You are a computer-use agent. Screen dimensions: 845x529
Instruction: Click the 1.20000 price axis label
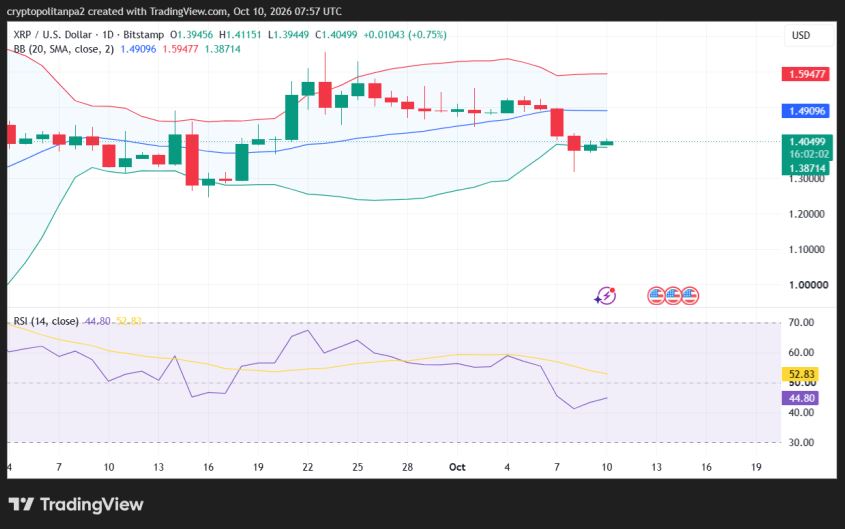806,214
